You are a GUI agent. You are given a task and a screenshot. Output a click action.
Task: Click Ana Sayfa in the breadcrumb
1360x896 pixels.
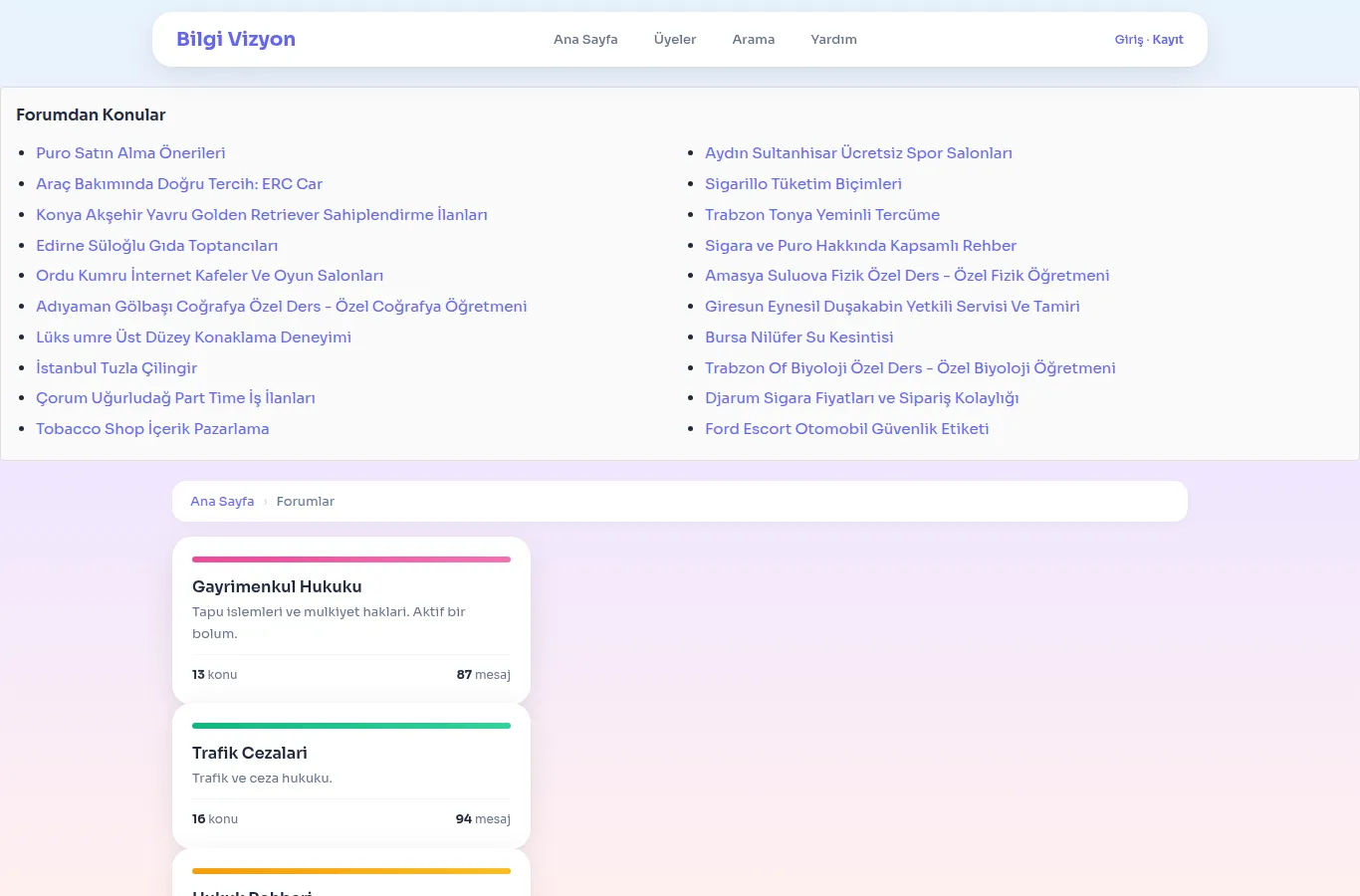tap(222, 502)
